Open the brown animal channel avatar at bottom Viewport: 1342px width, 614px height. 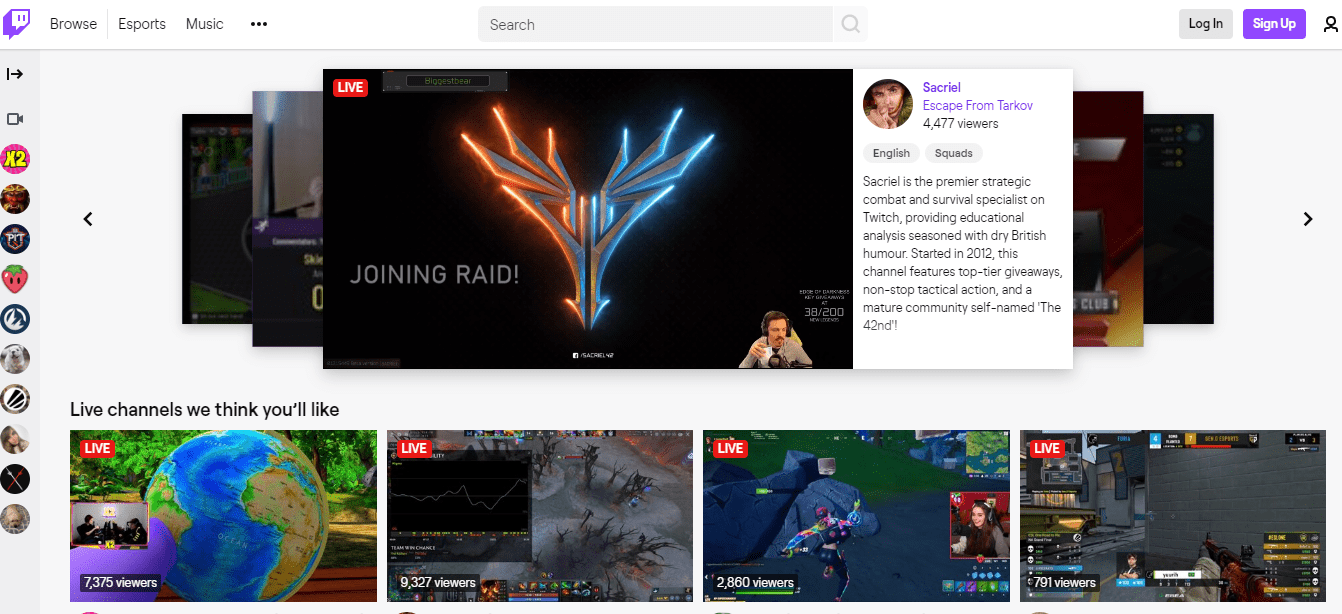15,518
